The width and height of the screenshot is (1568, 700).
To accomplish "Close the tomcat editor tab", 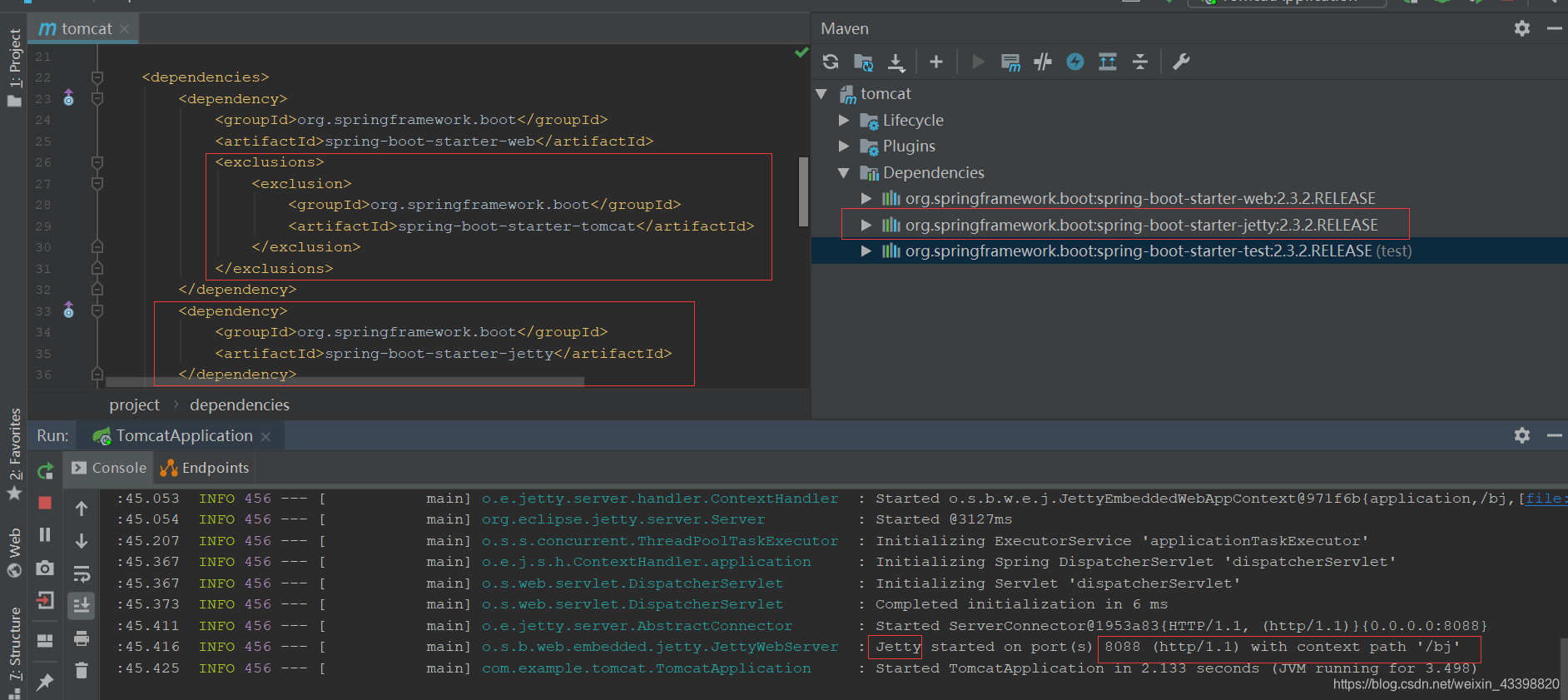I will 124,28.
